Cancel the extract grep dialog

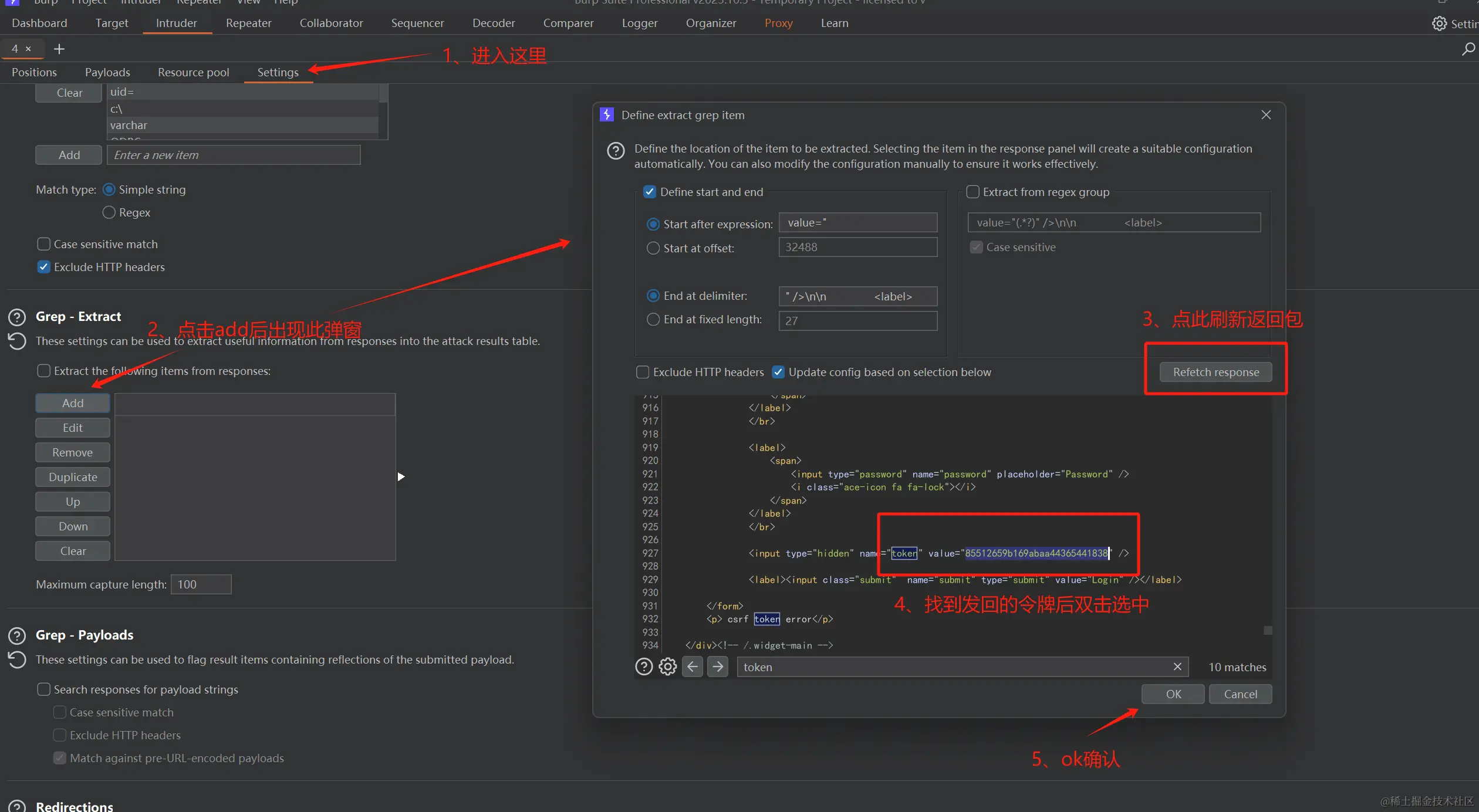point(1241,694)
